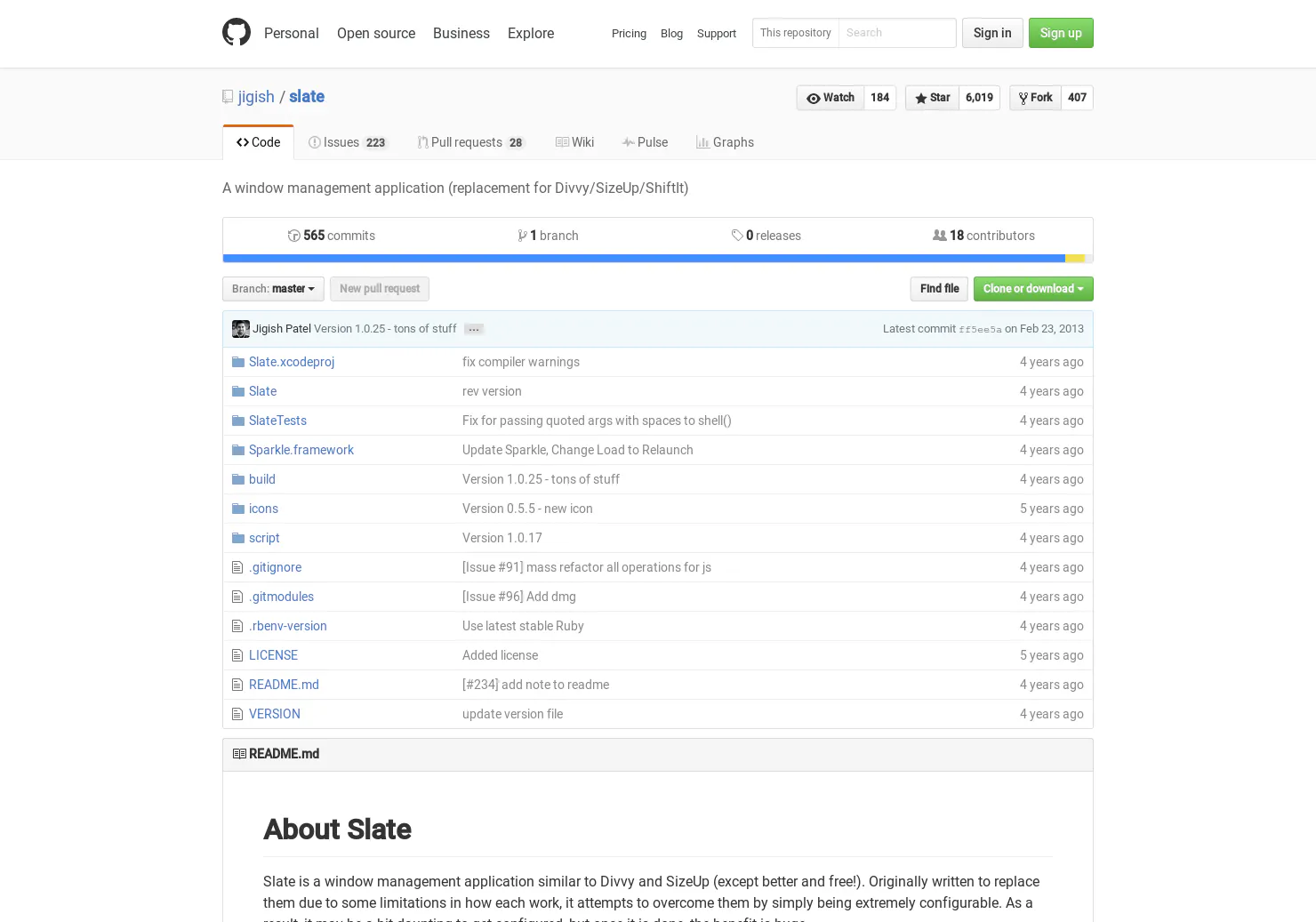Screen dimensions: 1316x922
Task: Open the Graphs tab
Action: [x=725, y=142]
